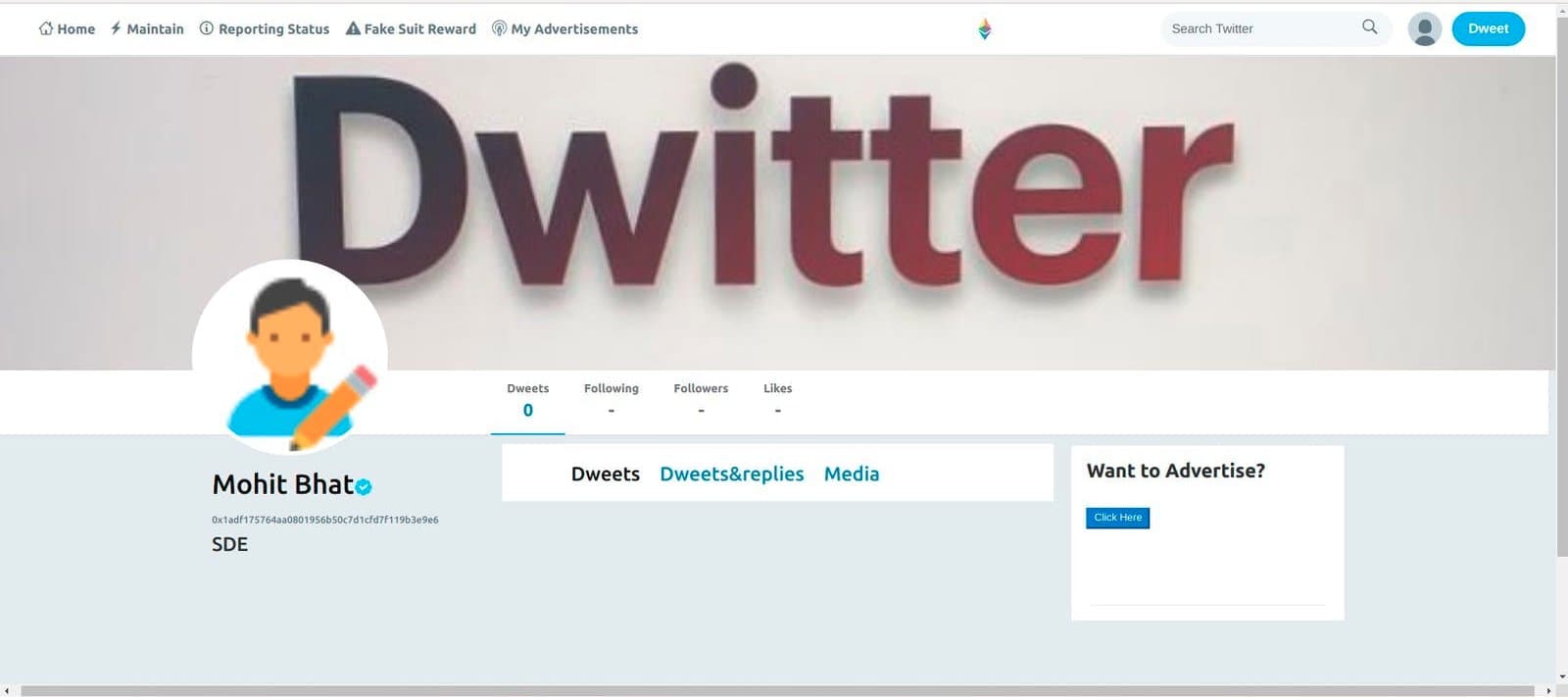Click the Ethereum logo in navbar

click(985, 29)
